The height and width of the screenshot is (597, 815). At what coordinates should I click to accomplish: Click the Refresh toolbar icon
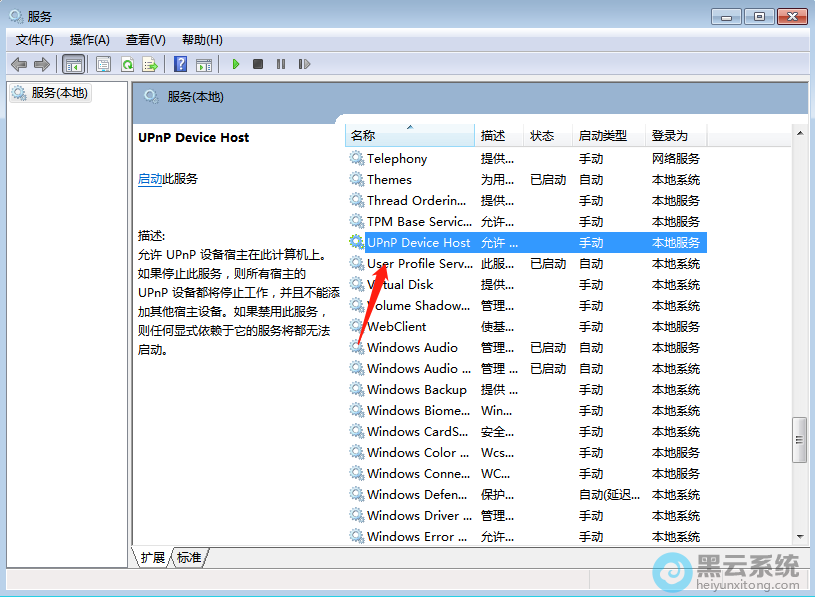pyautogui.click(x=127, y=64)
